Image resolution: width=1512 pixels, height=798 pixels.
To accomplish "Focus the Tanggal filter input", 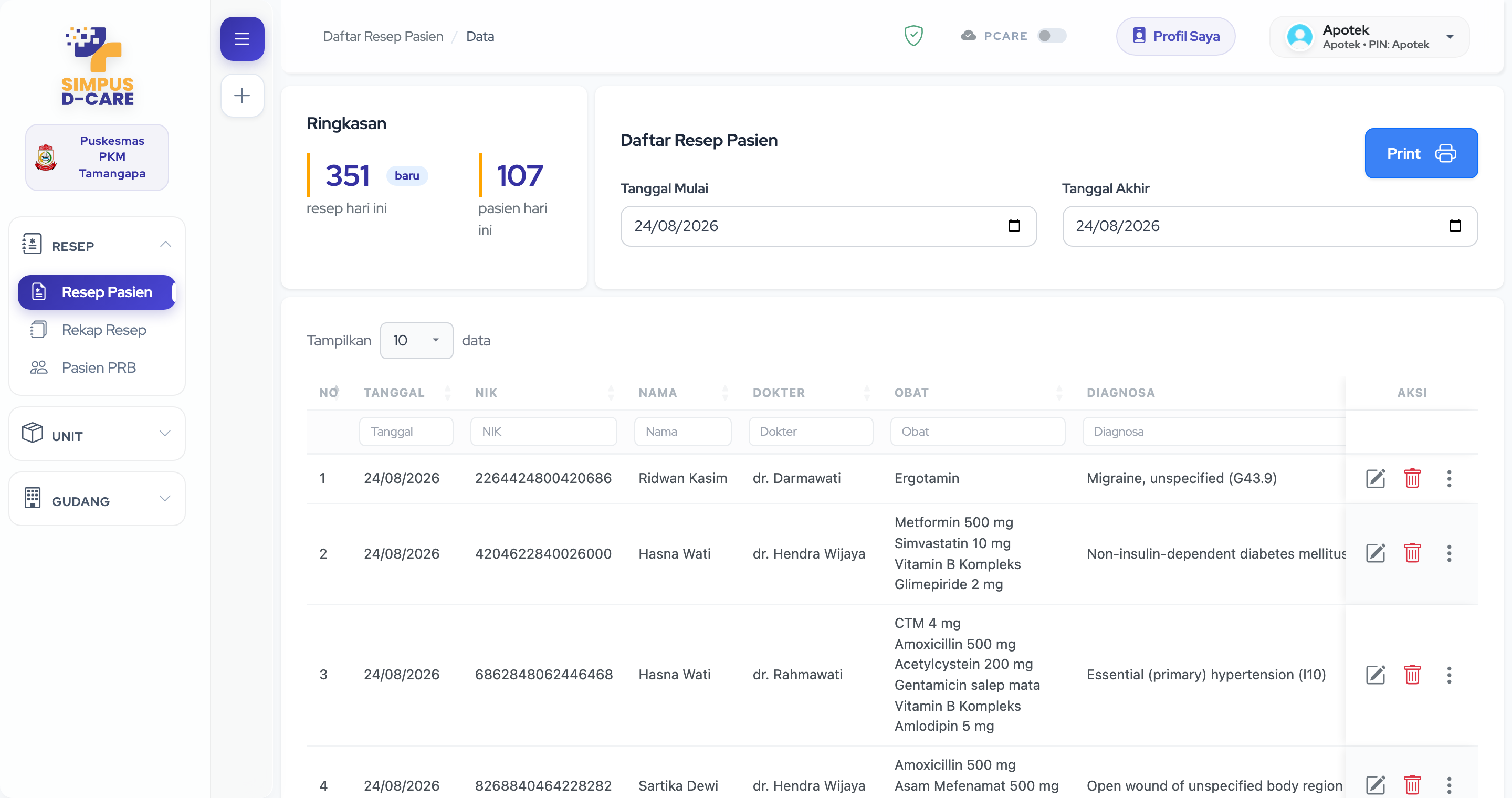I will pos(406,431).
